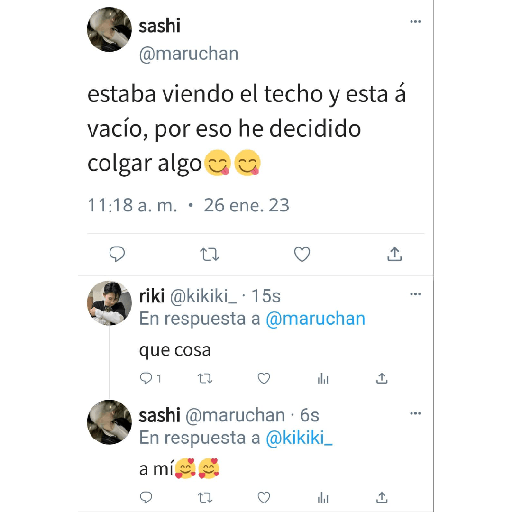Viewport: 512px width, 512px height.
Task: Open more options on sashi's reply
Action: pyautogui.click(x=415, y=413)
